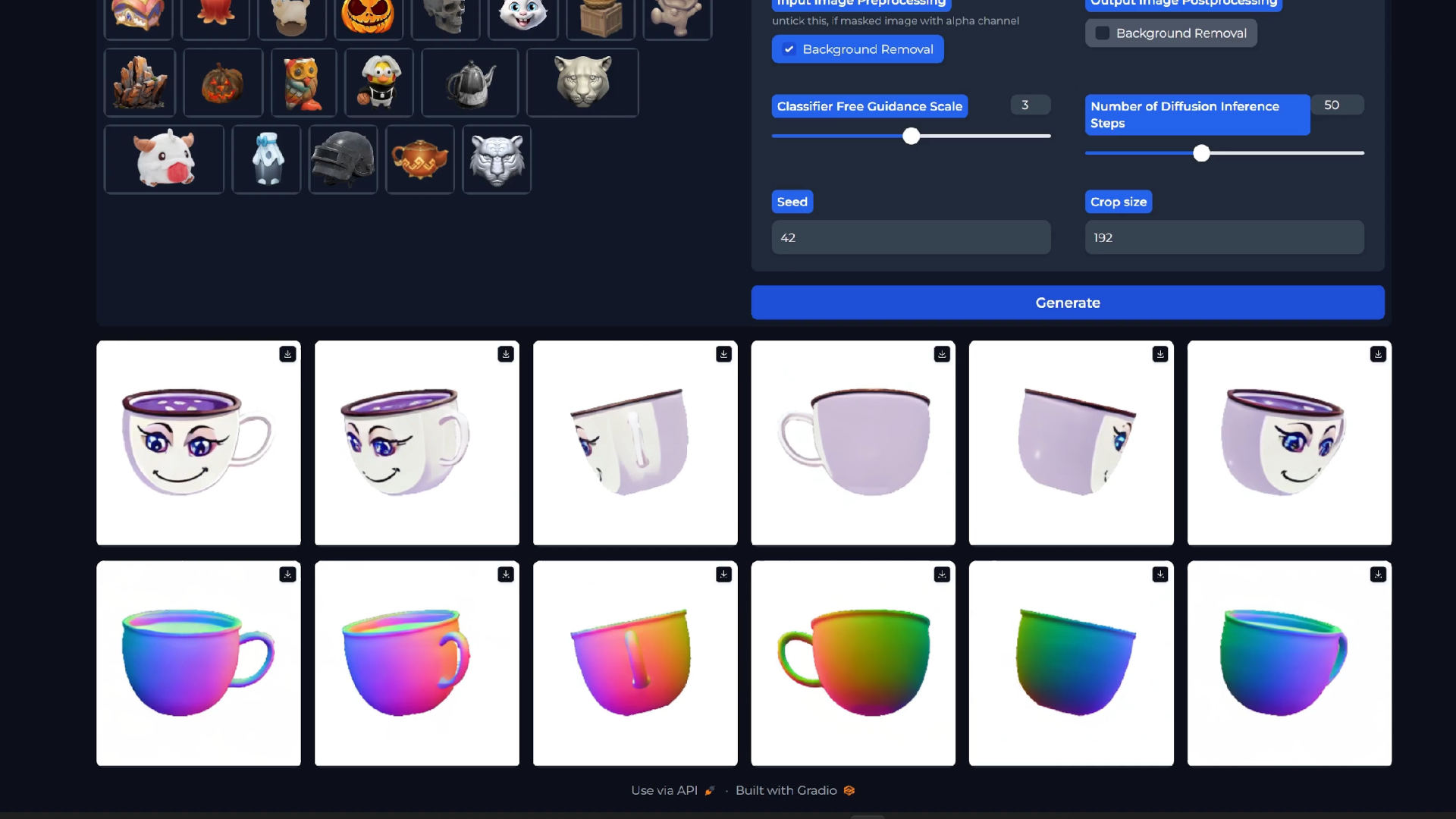Screen dimensions: 1456x819
Task: Click the download icon on front-view cup
Action: [x=288, y=354]
